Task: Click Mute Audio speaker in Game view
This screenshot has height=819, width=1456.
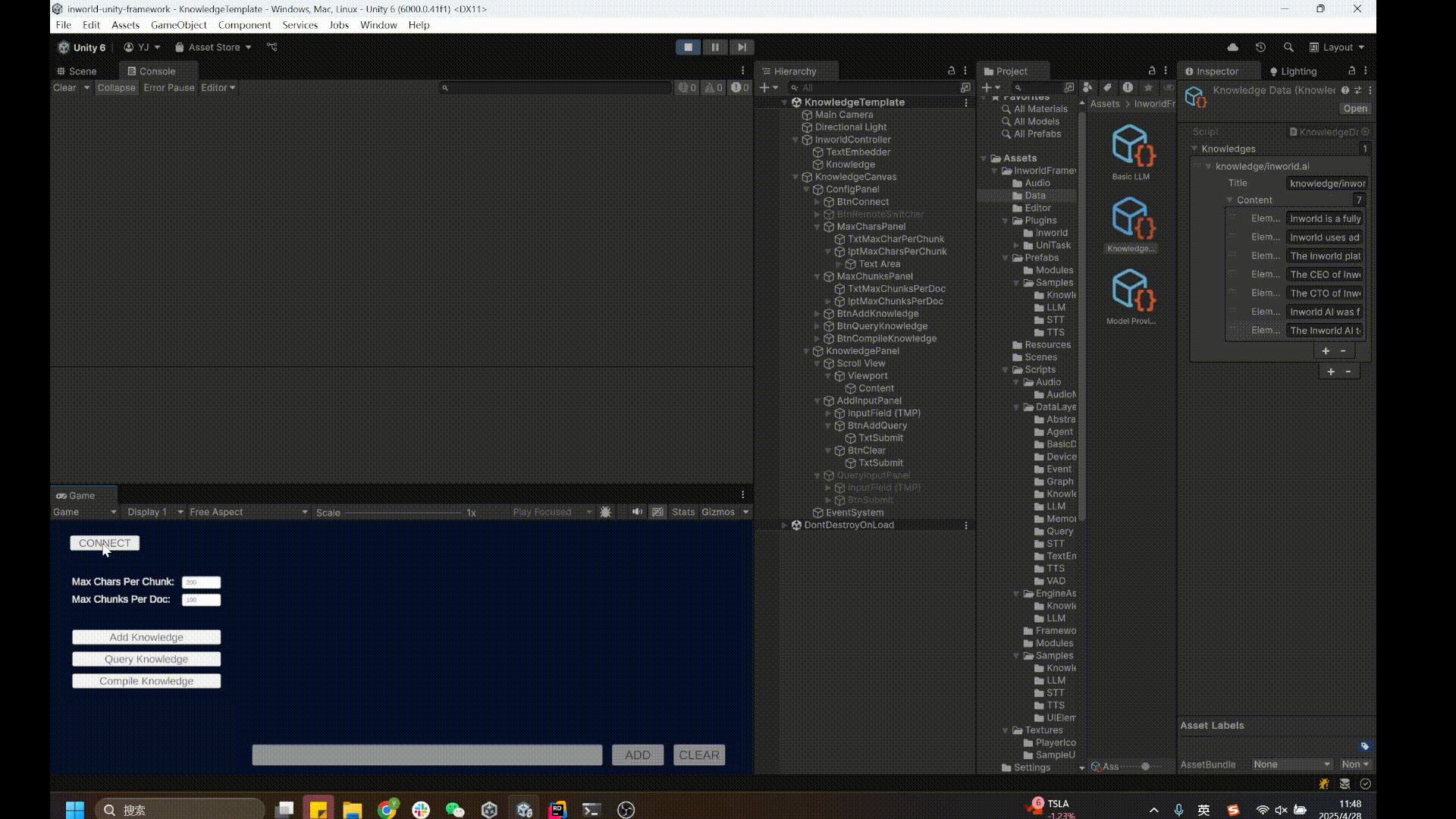Action: click(637, 512)
